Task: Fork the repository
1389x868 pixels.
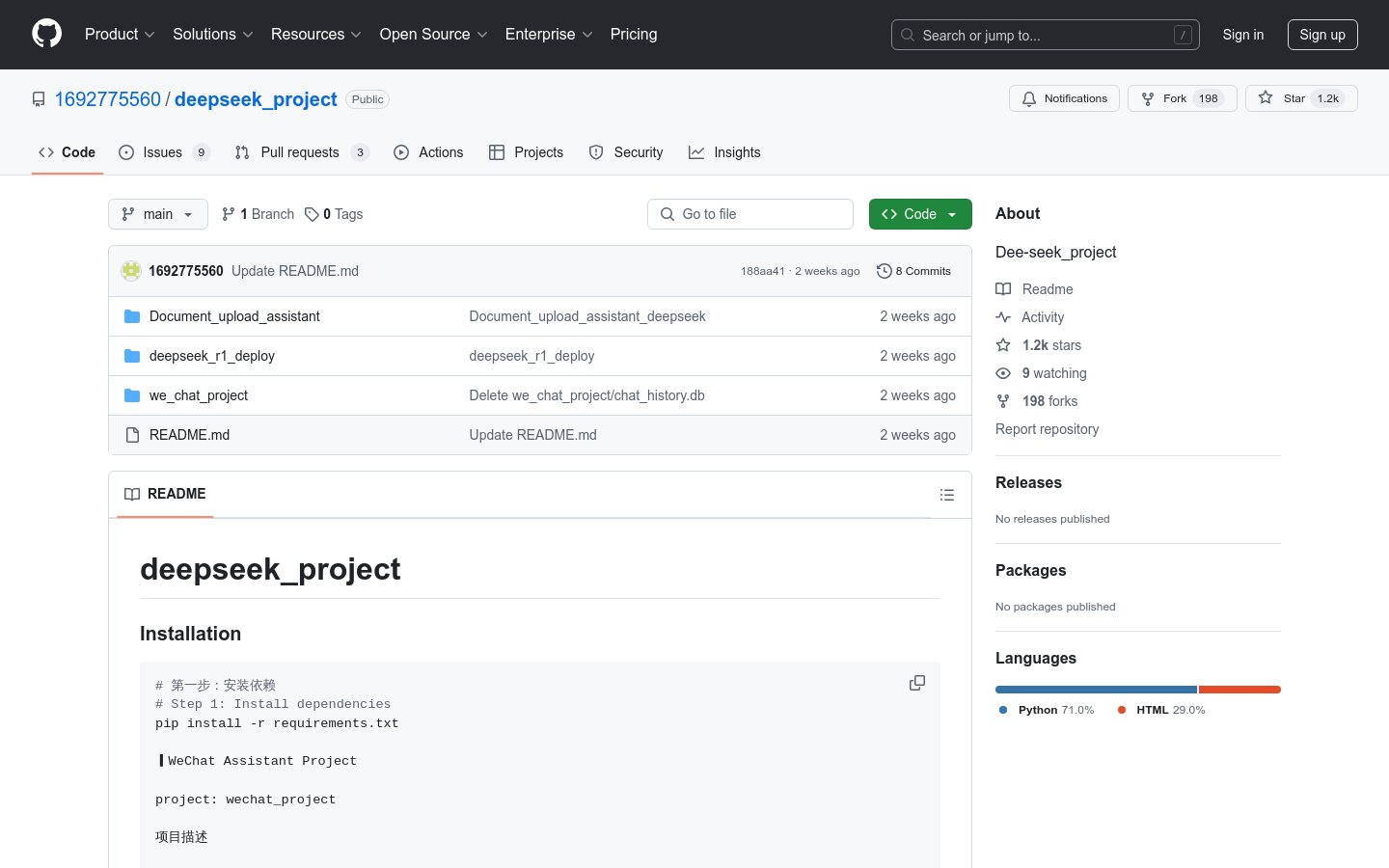Action: point(1182,98)
